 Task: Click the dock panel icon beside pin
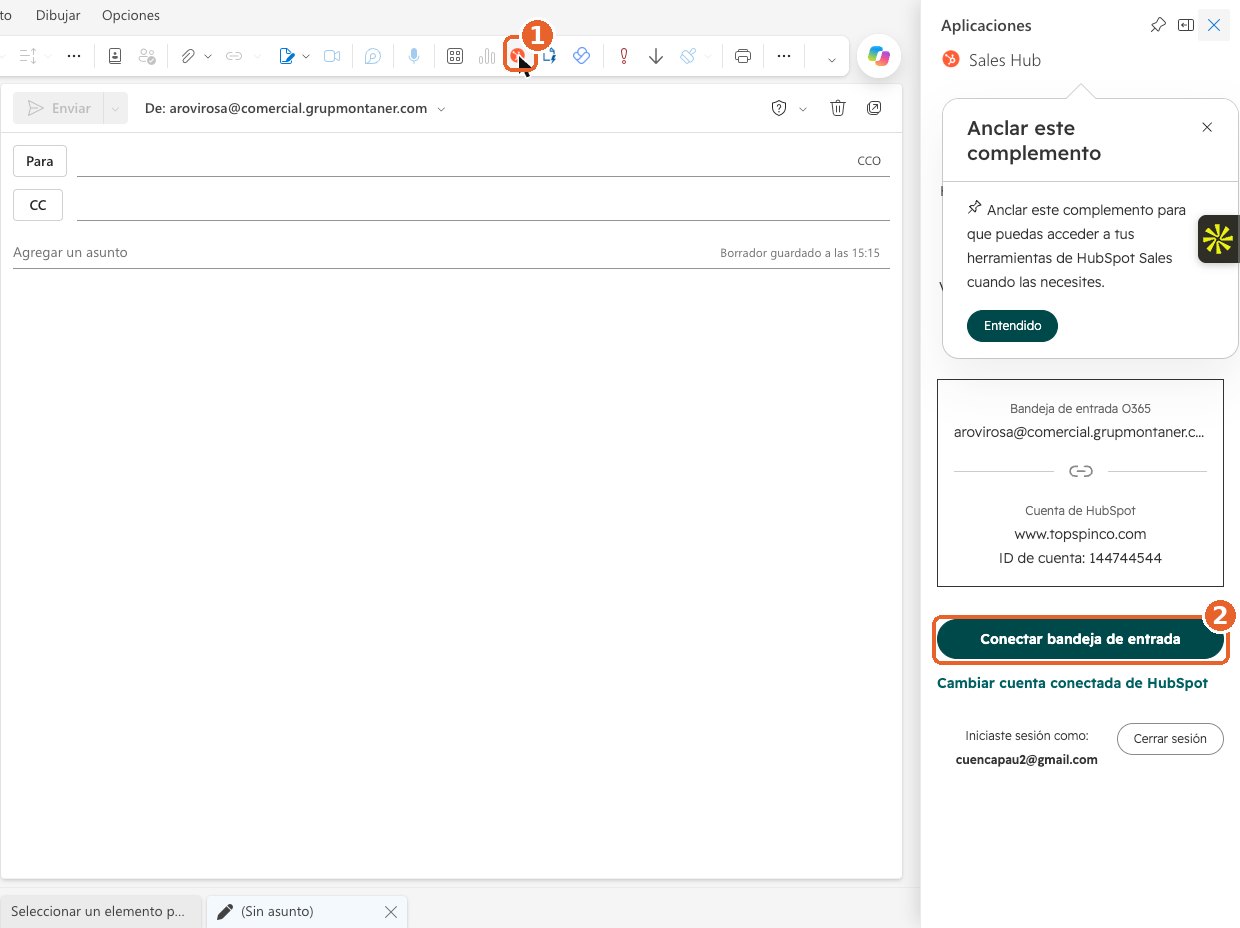1186,25
